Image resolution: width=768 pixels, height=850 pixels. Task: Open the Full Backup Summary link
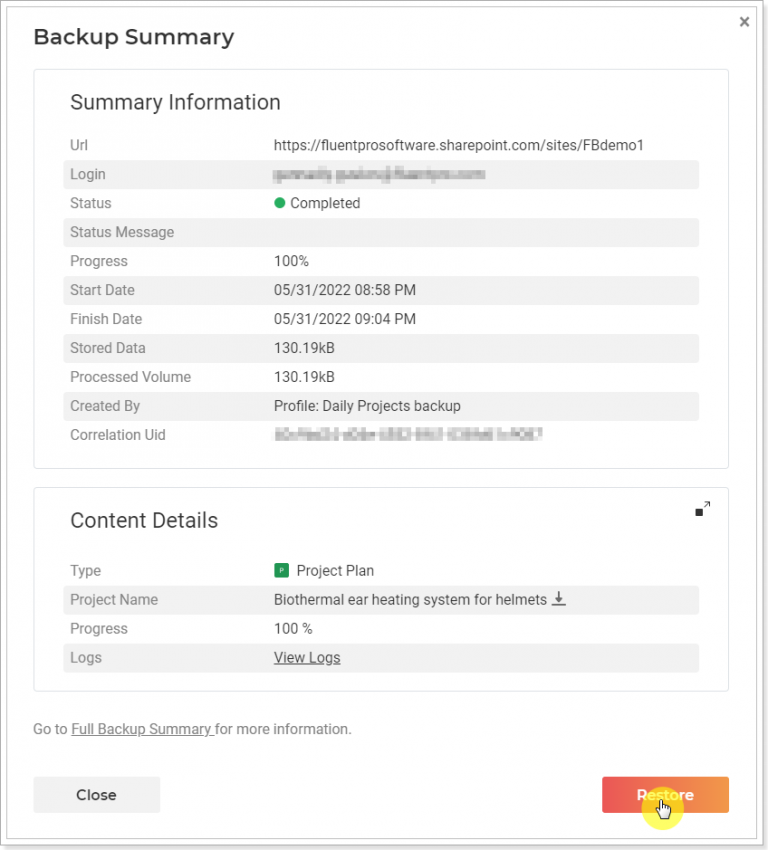point(141,729)
